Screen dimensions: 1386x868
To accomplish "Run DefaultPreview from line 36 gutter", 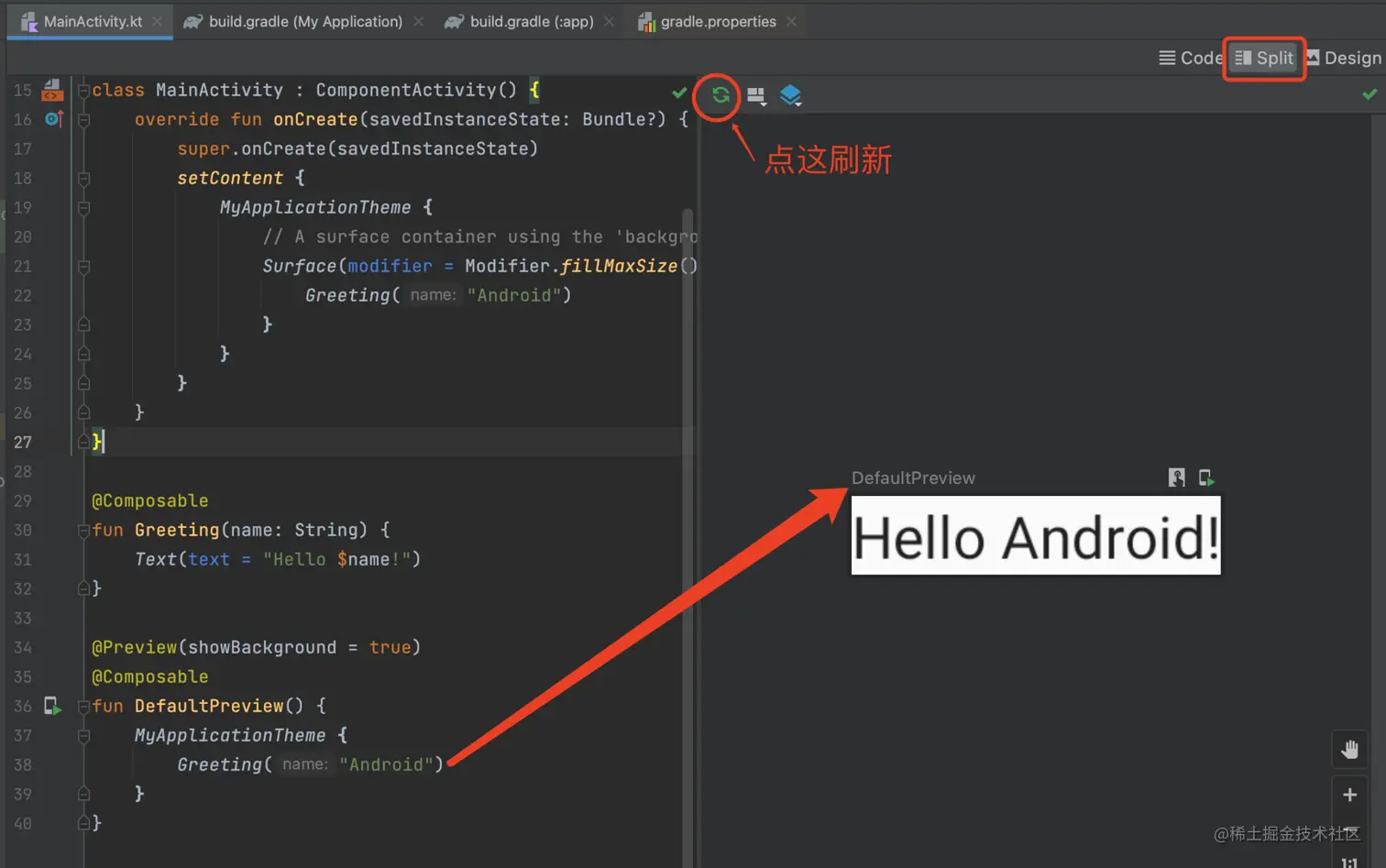I will [53, 706].
